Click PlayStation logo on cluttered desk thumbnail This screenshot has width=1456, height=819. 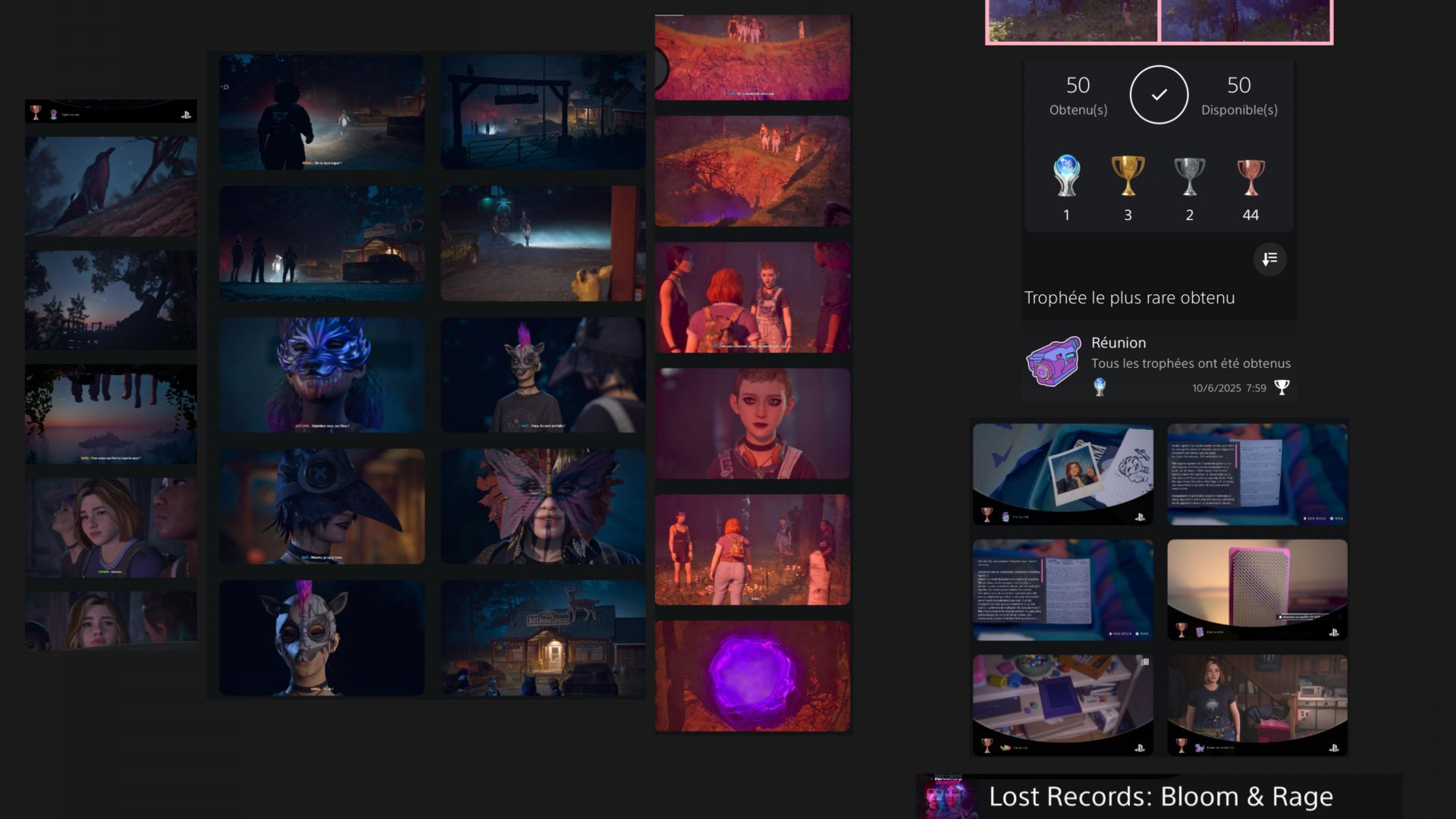pos(1139,748)
